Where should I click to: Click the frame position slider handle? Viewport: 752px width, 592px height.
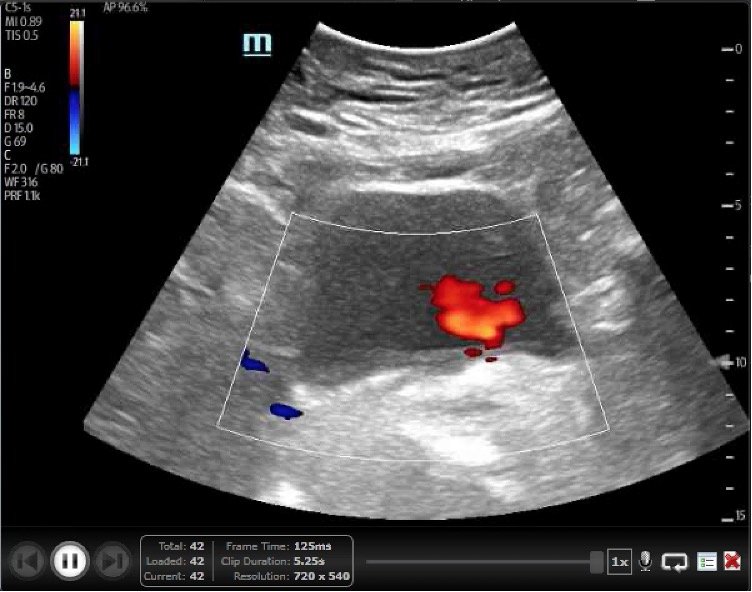click(x=596, y=561)
